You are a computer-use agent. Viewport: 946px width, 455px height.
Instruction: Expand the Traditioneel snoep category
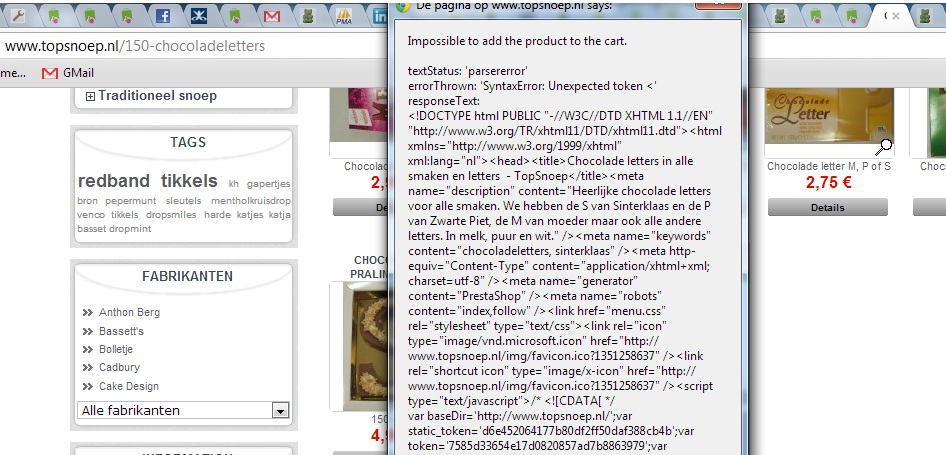[90, 96]
